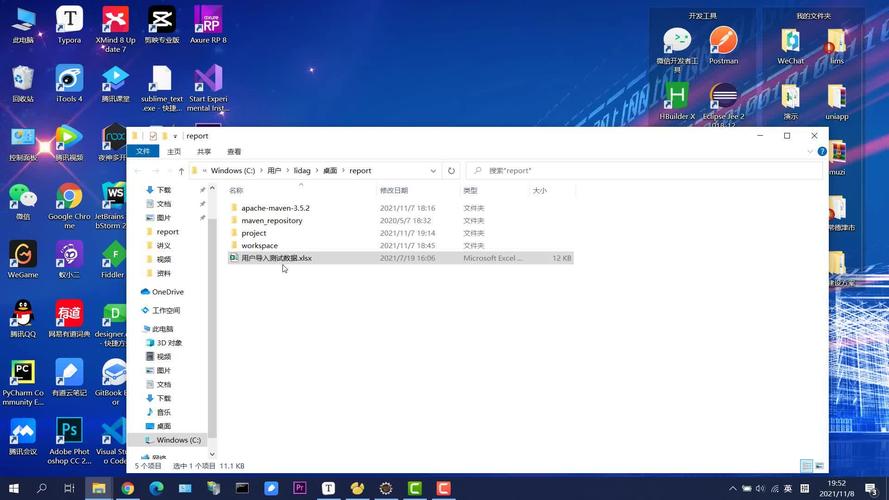Open quick access toolbar customize dropdown

[175, 136]
